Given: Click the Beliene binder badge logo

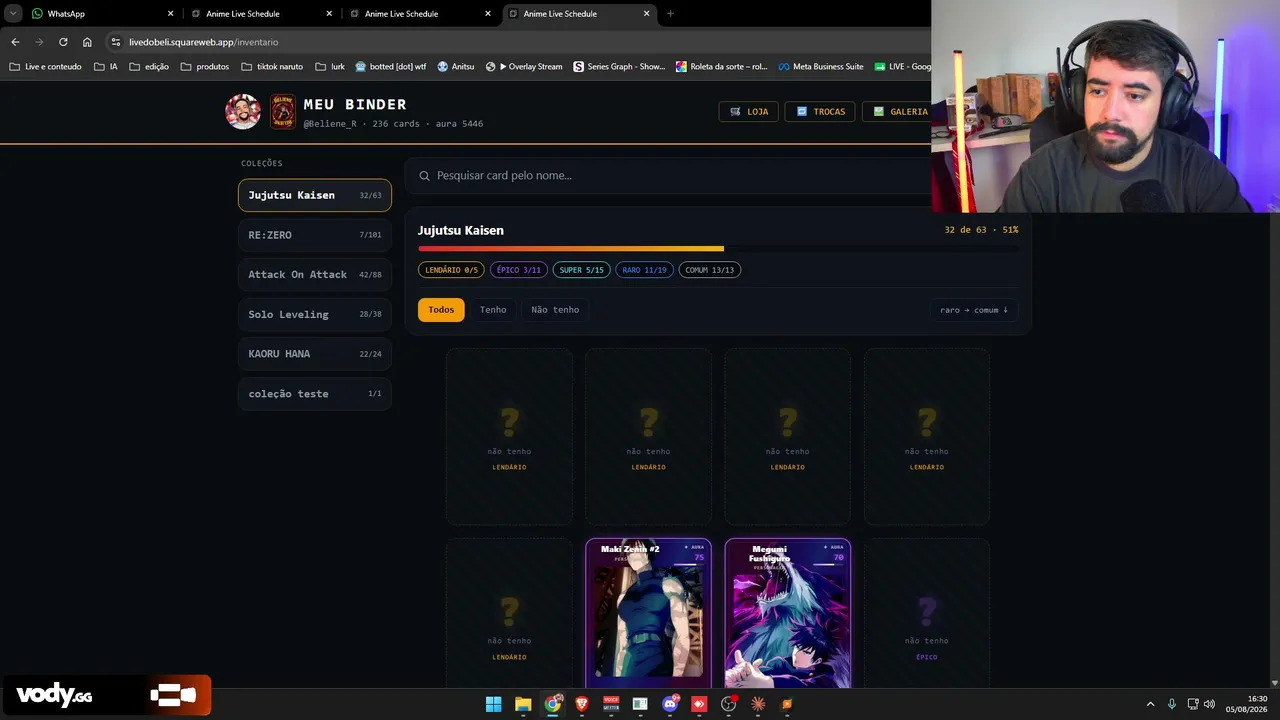Looking at the screenshot, I should (x=283, y=112).
